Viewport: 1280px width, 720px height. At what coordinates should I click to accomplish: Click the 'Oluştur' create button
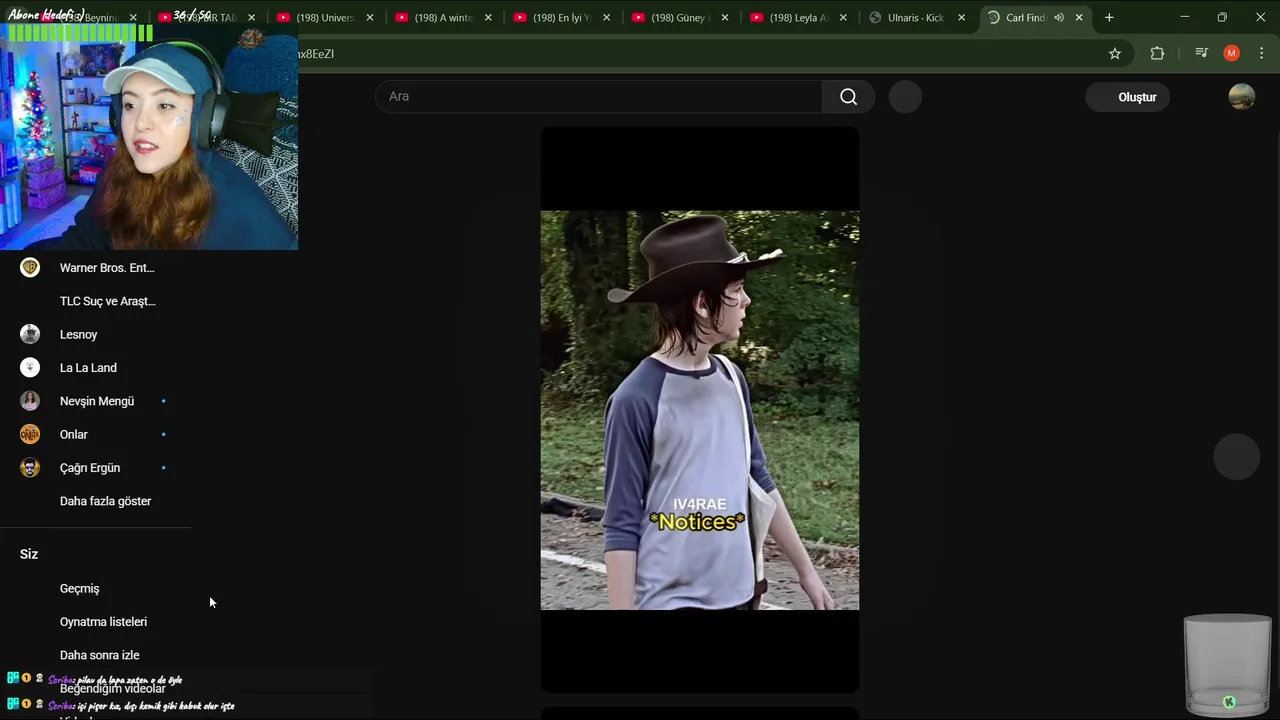[x=1128, y=97]
